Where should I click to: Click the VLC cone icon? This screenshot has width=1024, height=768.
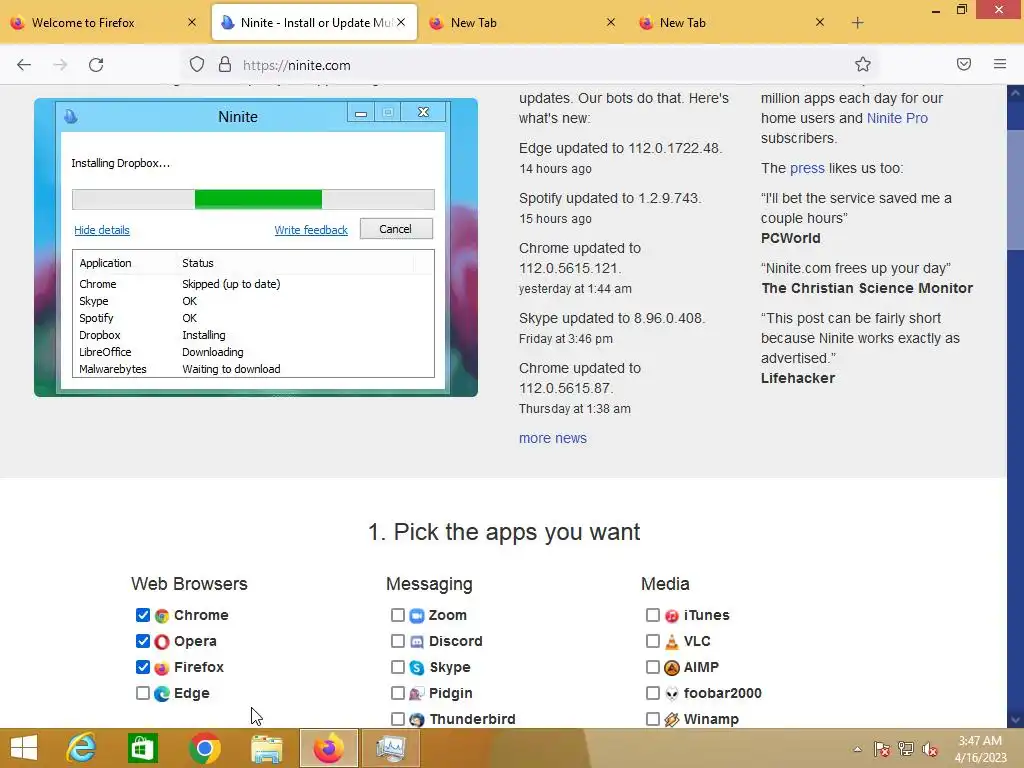coord(672,641)
